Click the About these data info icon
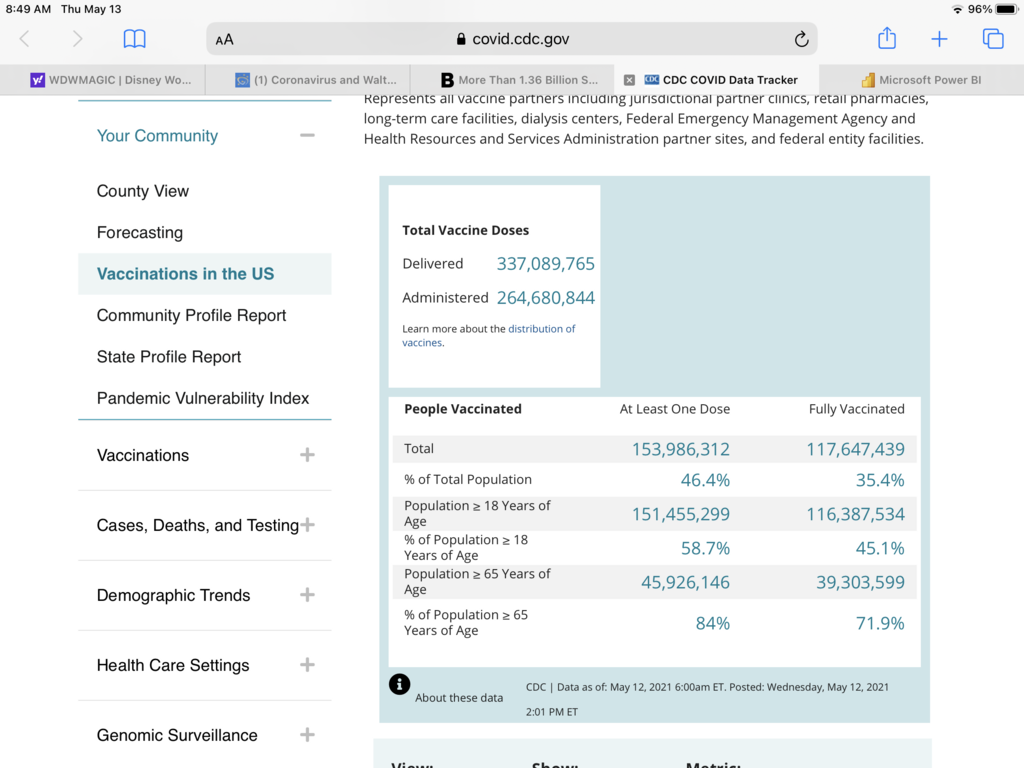 [399, 684]
